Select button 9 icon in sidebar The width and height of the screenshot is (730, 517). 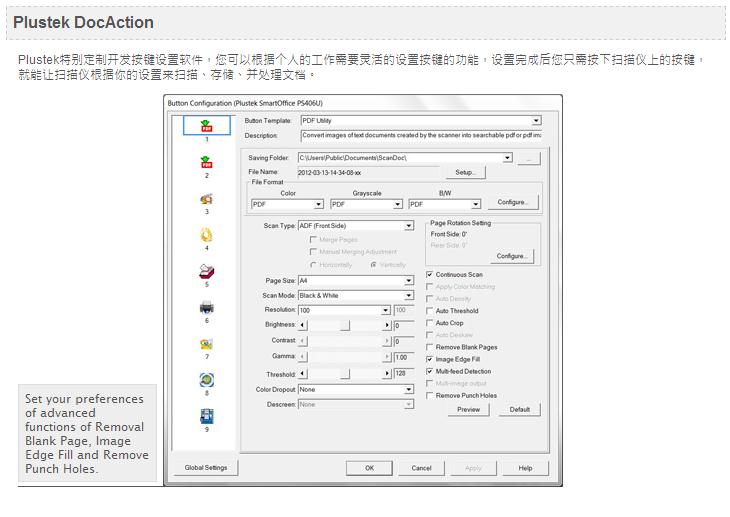(x=207, y=416)
